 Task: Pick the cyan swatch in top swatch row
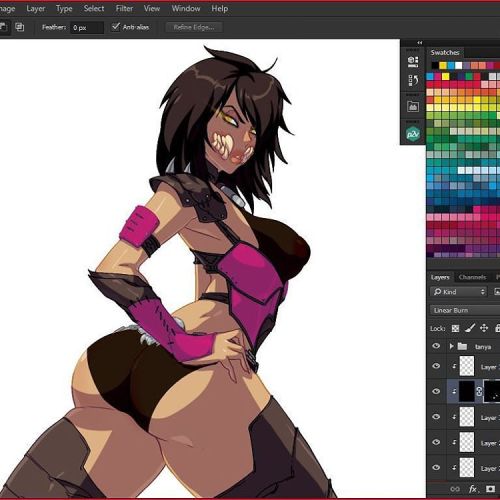pos(451,65)
